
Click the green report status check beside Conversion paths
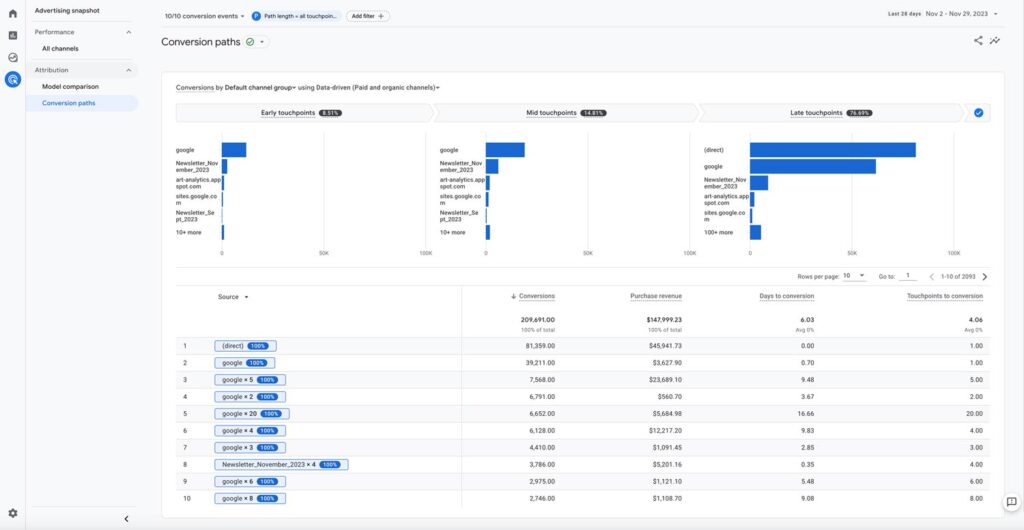[250, 42]
